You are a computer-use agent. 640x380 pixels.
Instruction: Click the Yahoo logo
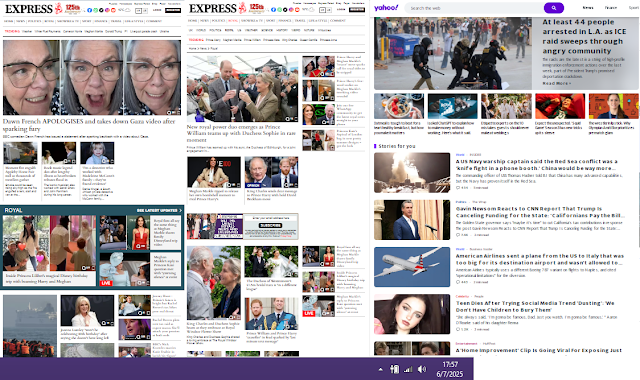tap(386, 7)
